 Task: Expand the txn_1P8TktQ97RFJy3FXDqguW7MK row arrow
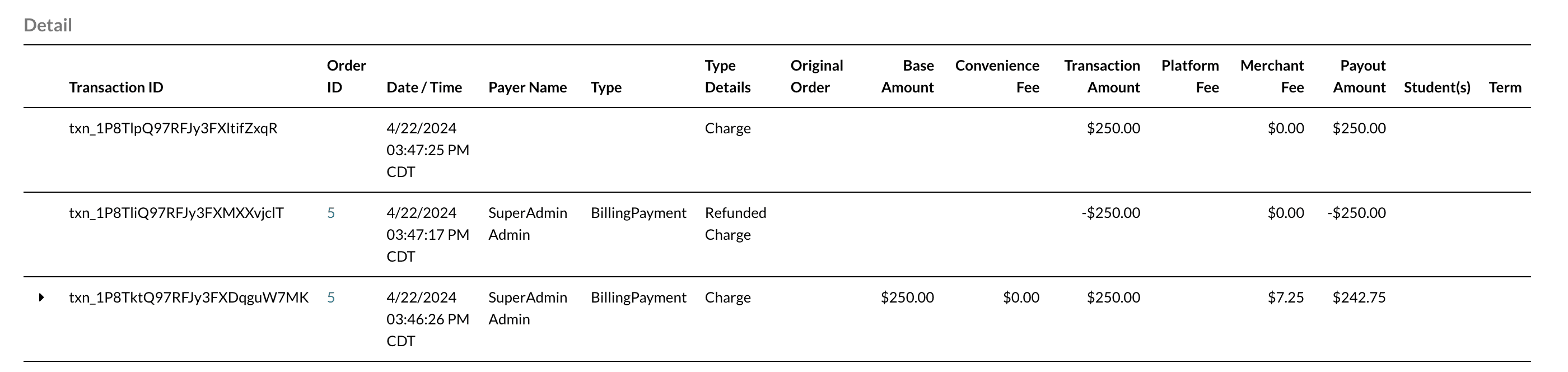click(x=41, y=297)
